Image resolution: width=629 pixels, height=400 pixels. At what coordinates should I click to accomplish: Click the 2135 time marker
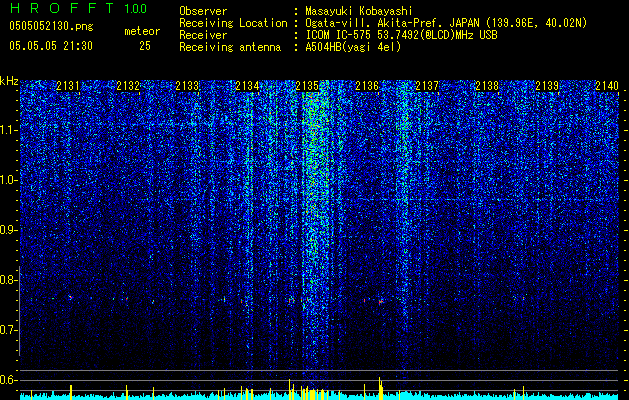[x=307, y=85]
